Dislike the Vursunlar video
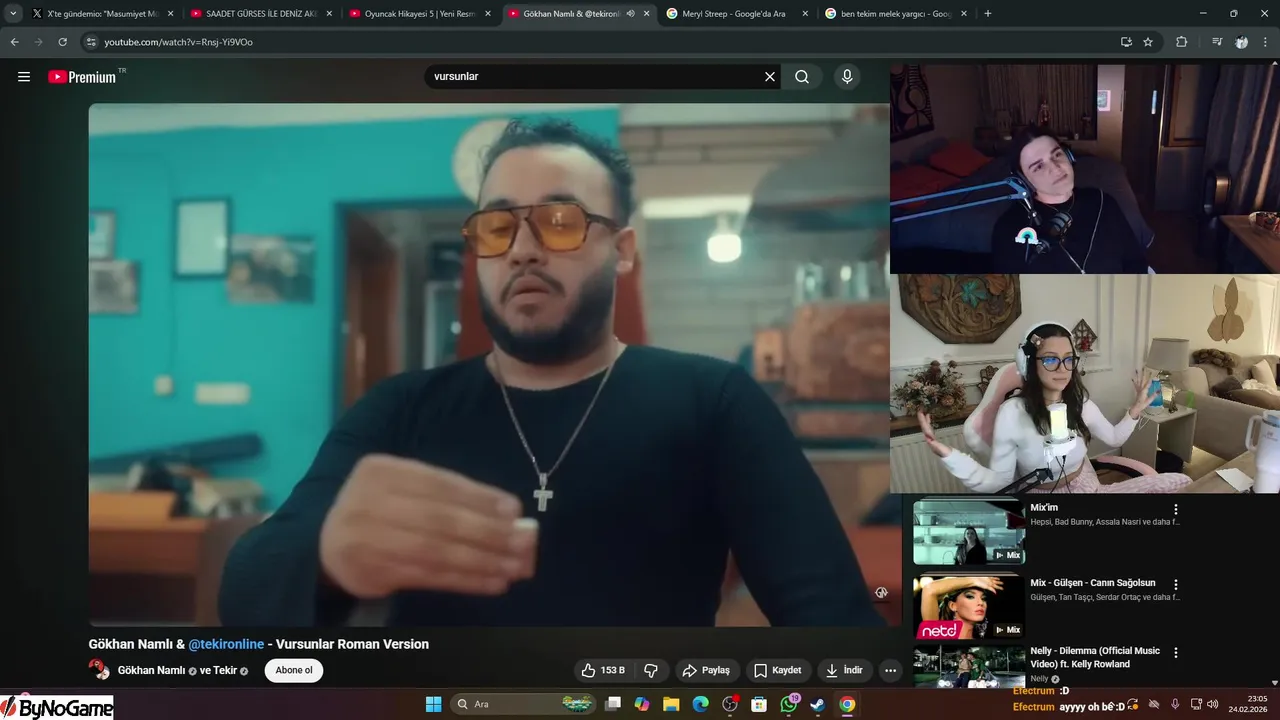This screenshot has height=720, width=1280. 651,670
